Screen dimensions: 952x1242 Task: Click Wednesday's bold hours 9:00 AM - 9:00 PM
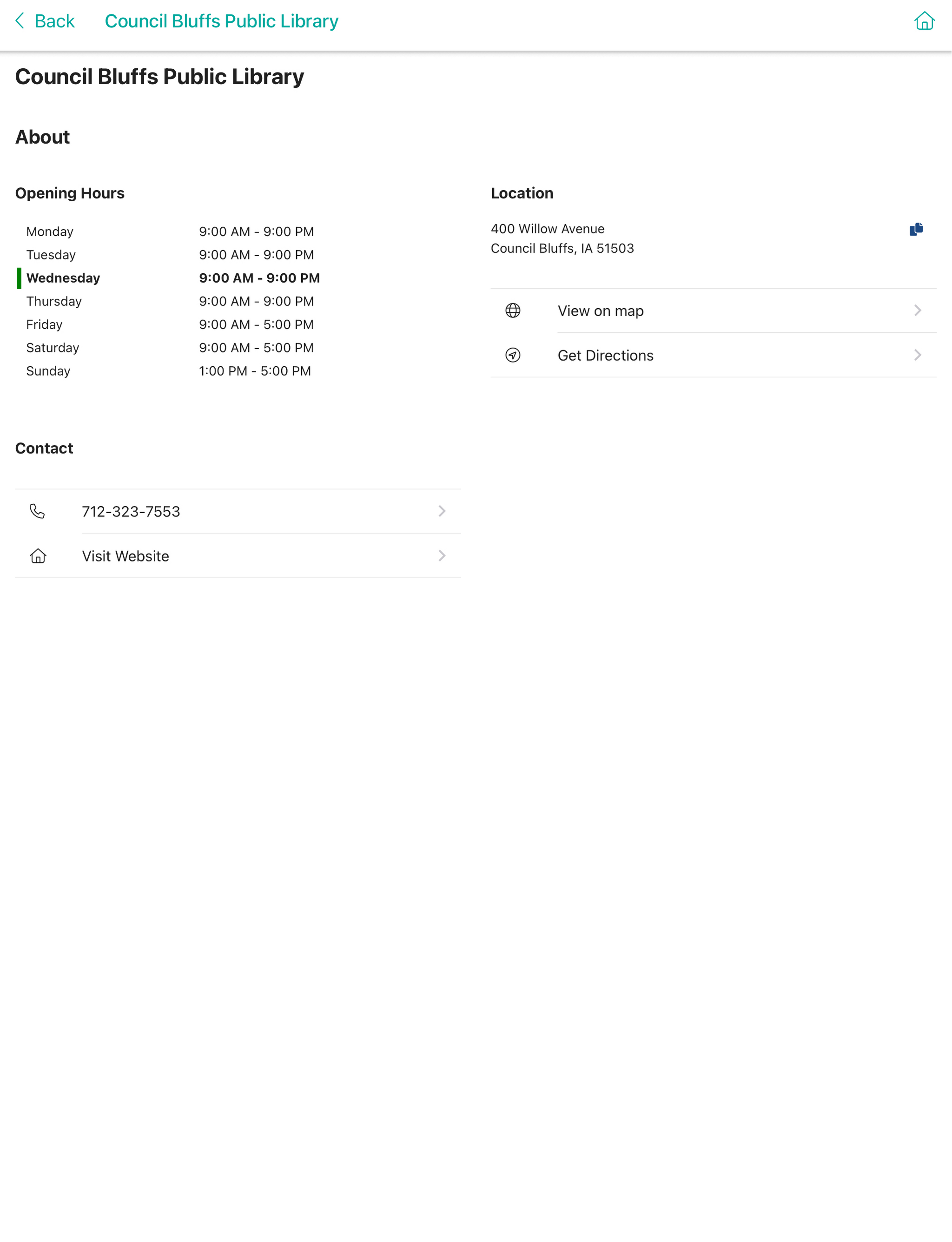(259, 278)
